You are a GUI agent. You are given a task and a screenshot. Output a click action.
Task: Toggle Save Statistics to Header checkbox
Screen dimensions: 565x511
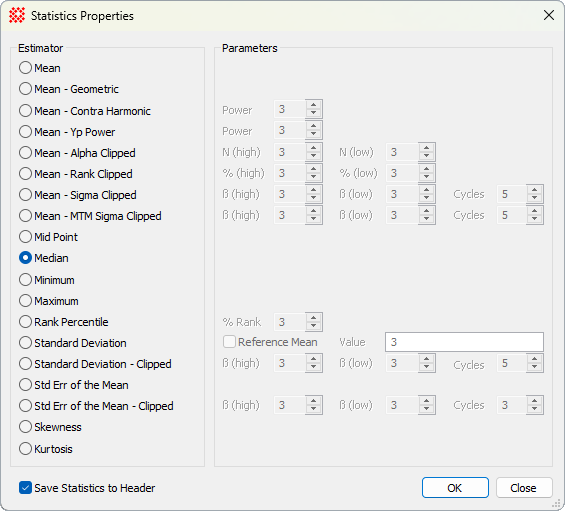pos(25,488)
